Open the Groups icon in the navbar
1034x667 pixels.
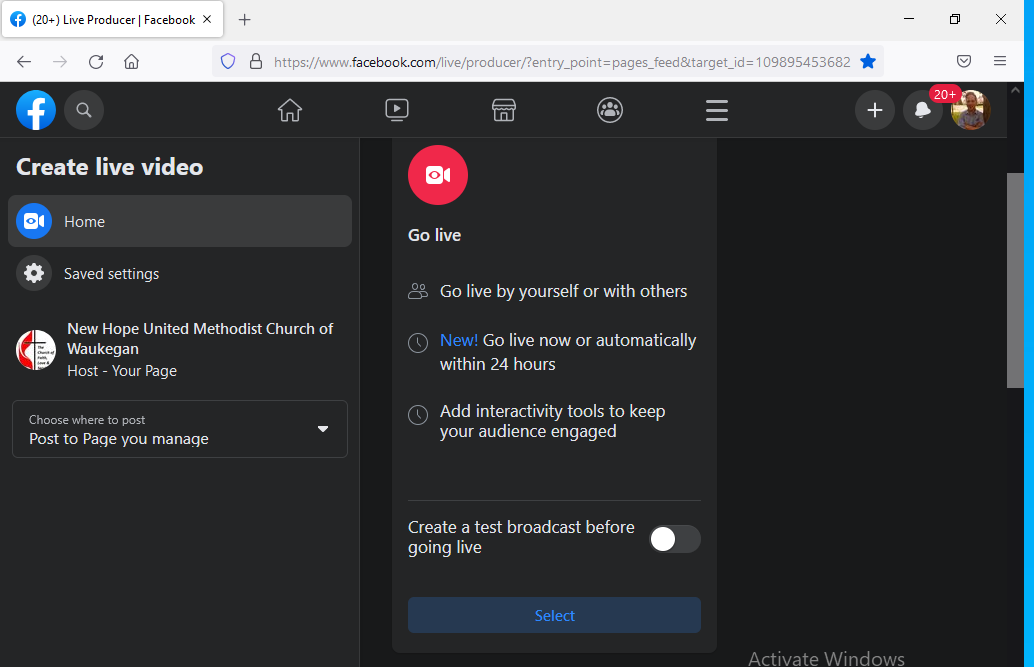pos(610,110)
